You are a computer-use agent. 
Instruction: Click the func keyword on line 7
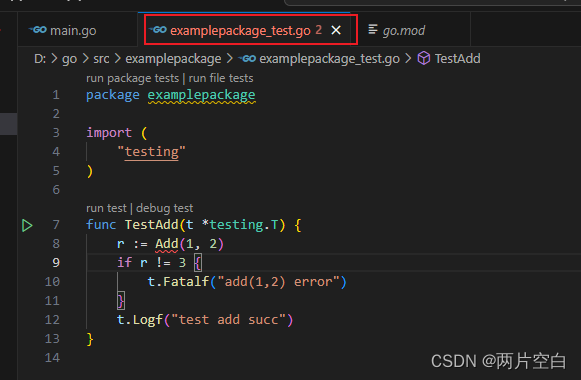[101, 225]
